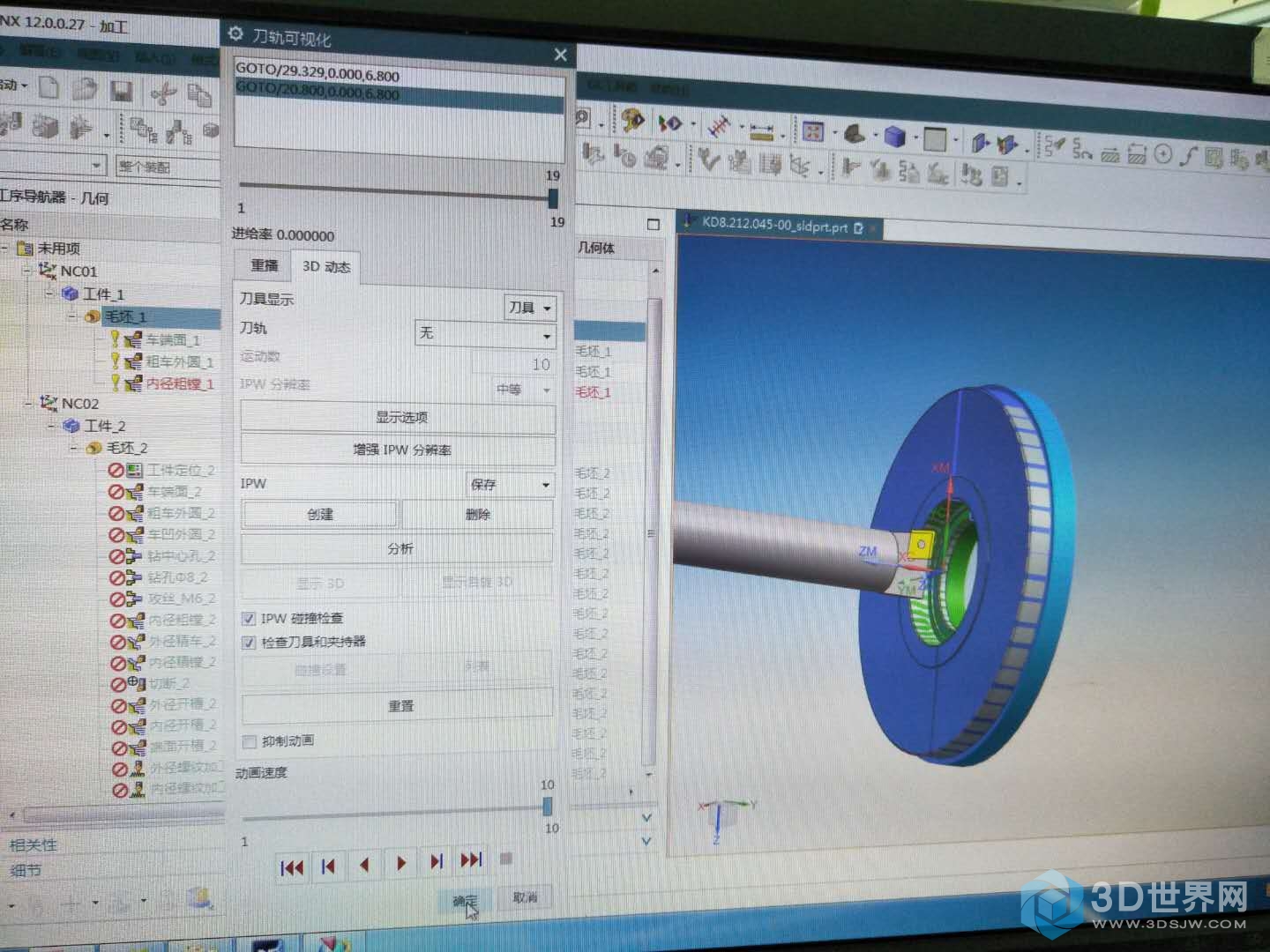Select the 内径粗镗_1 operation
The width and height of the screenshot is (1270, 952).
(179, 383)
